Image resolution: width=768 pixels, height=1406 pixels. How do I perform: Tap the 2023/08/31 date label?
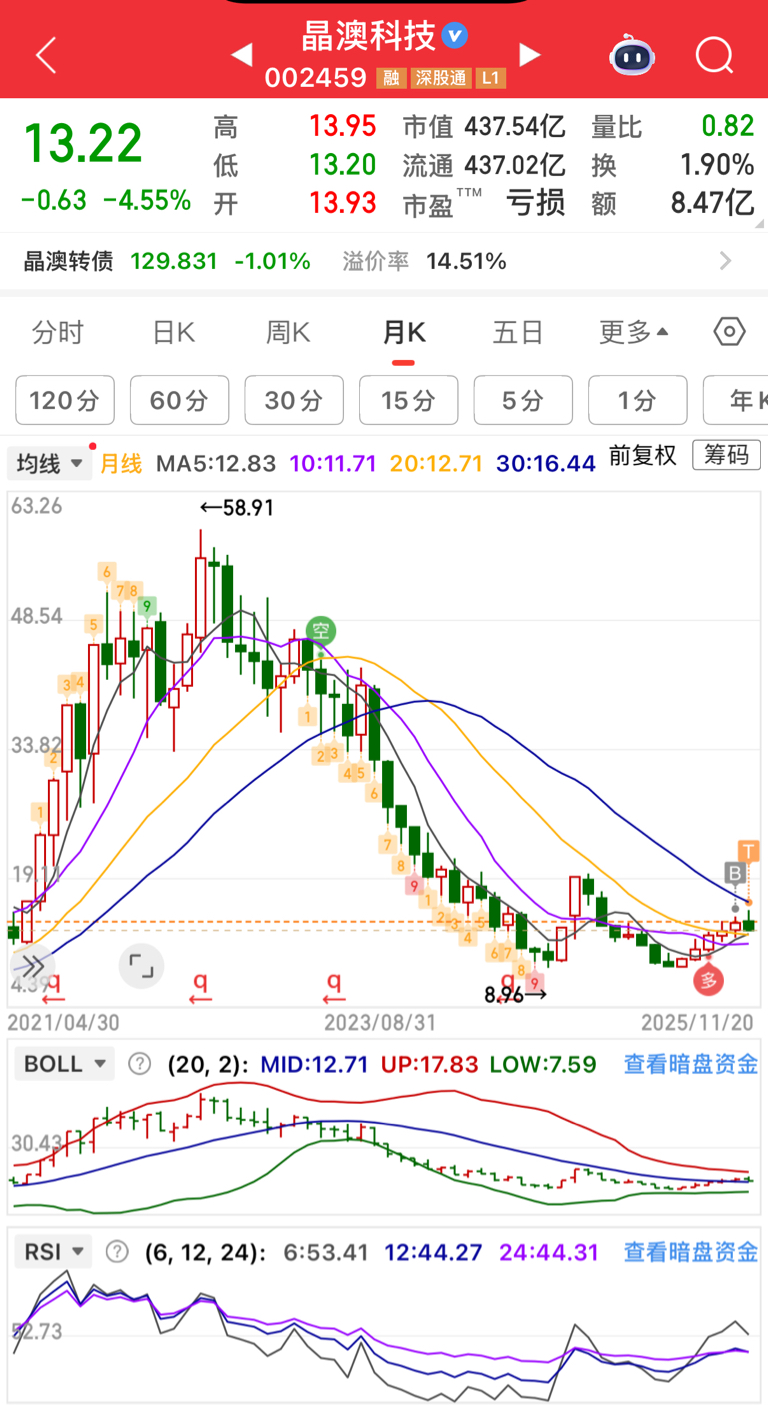click(x=380, y=1022)
